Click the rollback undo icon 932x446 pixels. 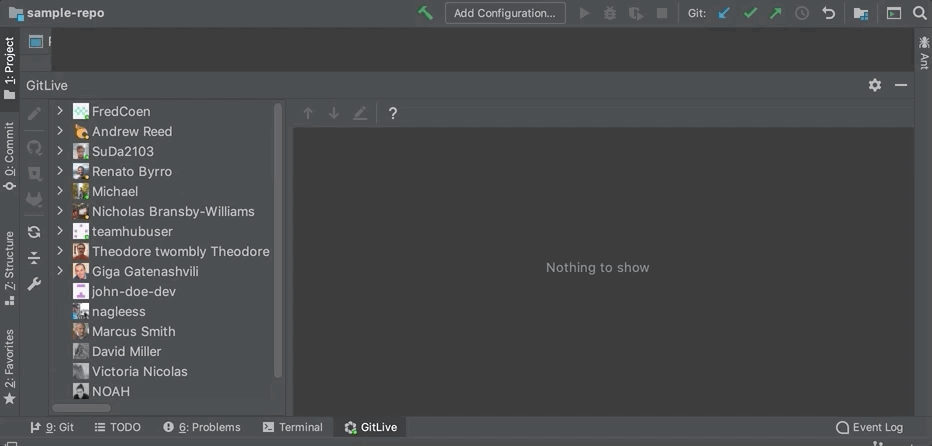pos(829,13)
